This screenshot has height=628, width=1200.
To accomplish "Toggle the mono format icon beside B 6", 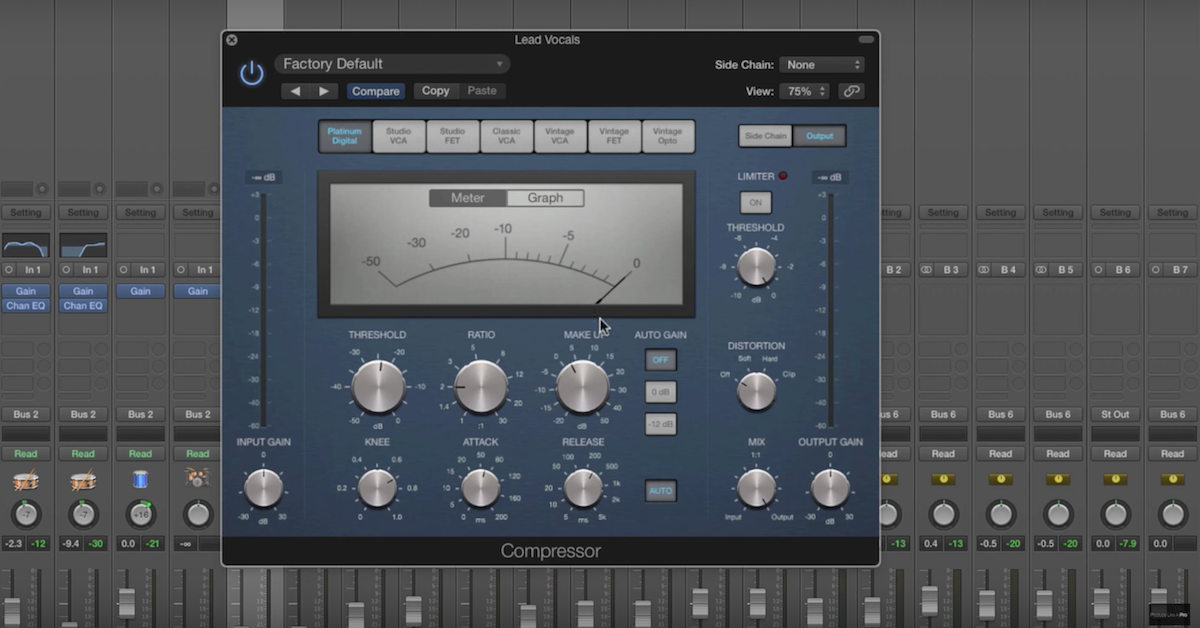I will tap(1099, 270).
